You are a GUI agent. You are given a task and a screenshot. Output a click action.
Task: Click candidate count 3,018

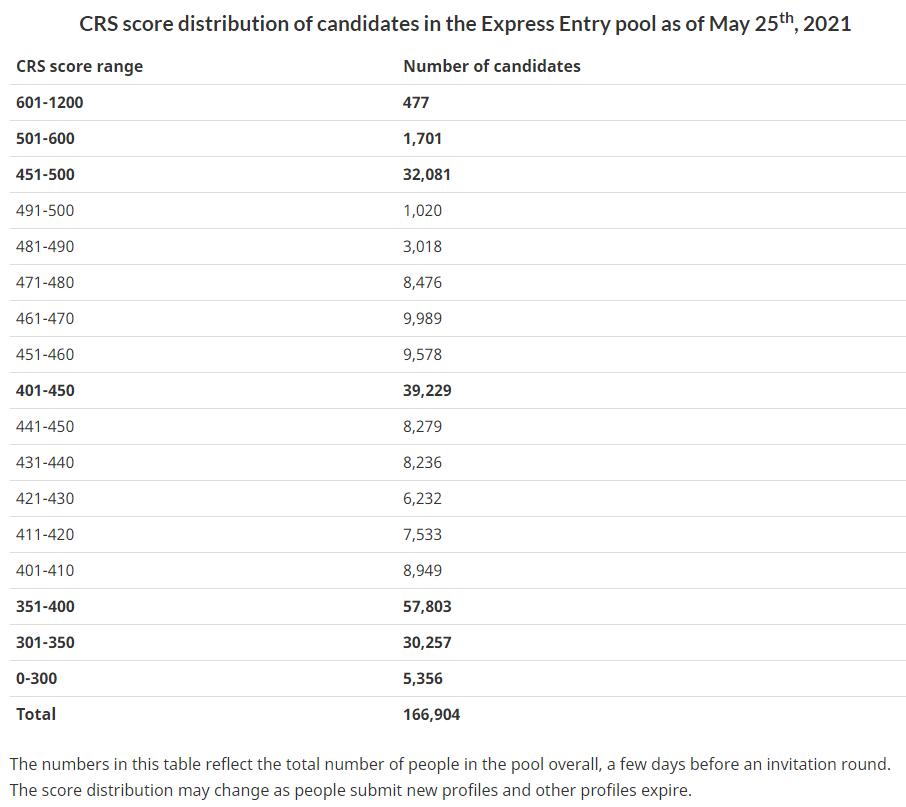422,246
